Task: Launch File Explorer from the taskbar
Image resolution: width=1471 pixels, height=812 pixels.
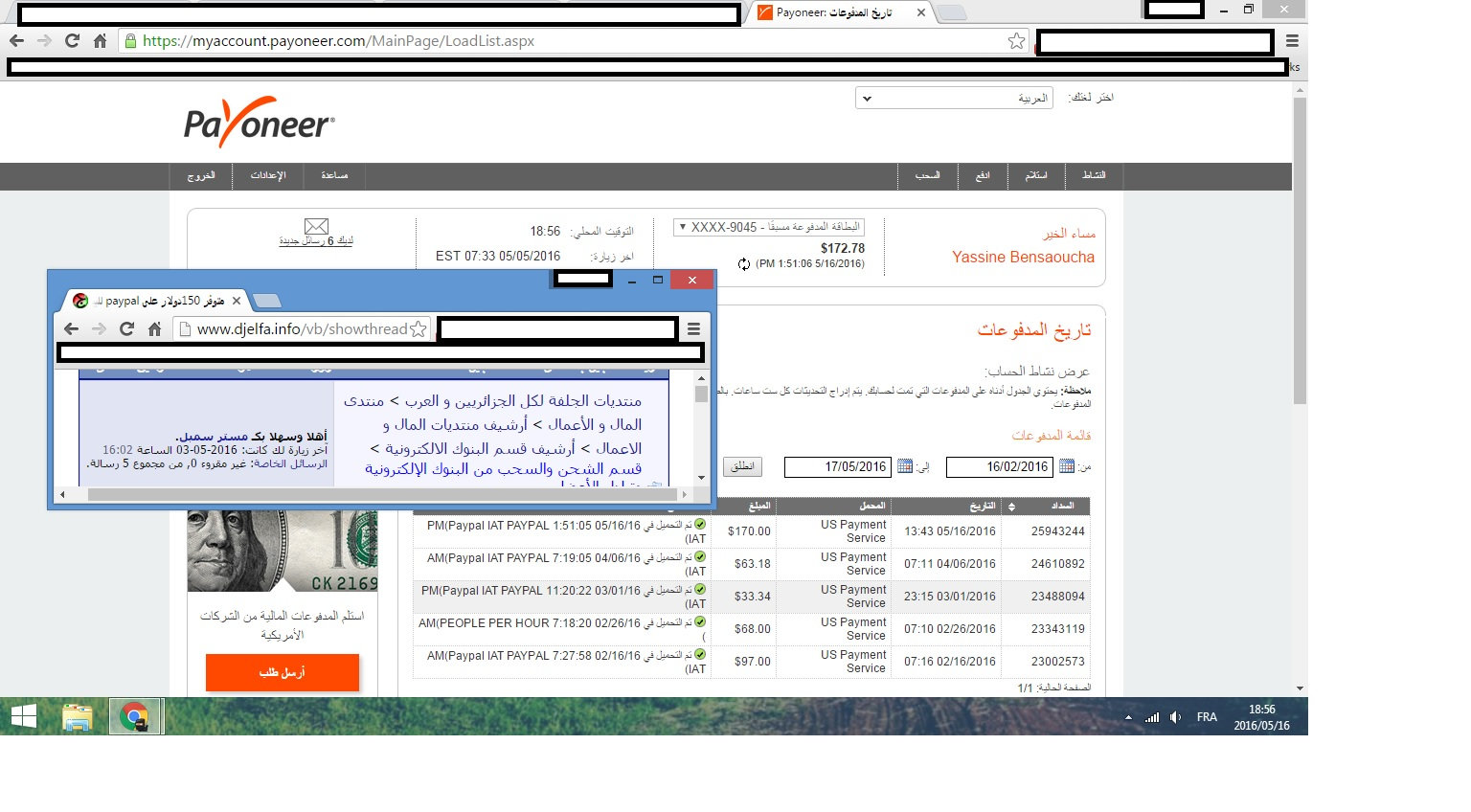Action: [78, 717]
